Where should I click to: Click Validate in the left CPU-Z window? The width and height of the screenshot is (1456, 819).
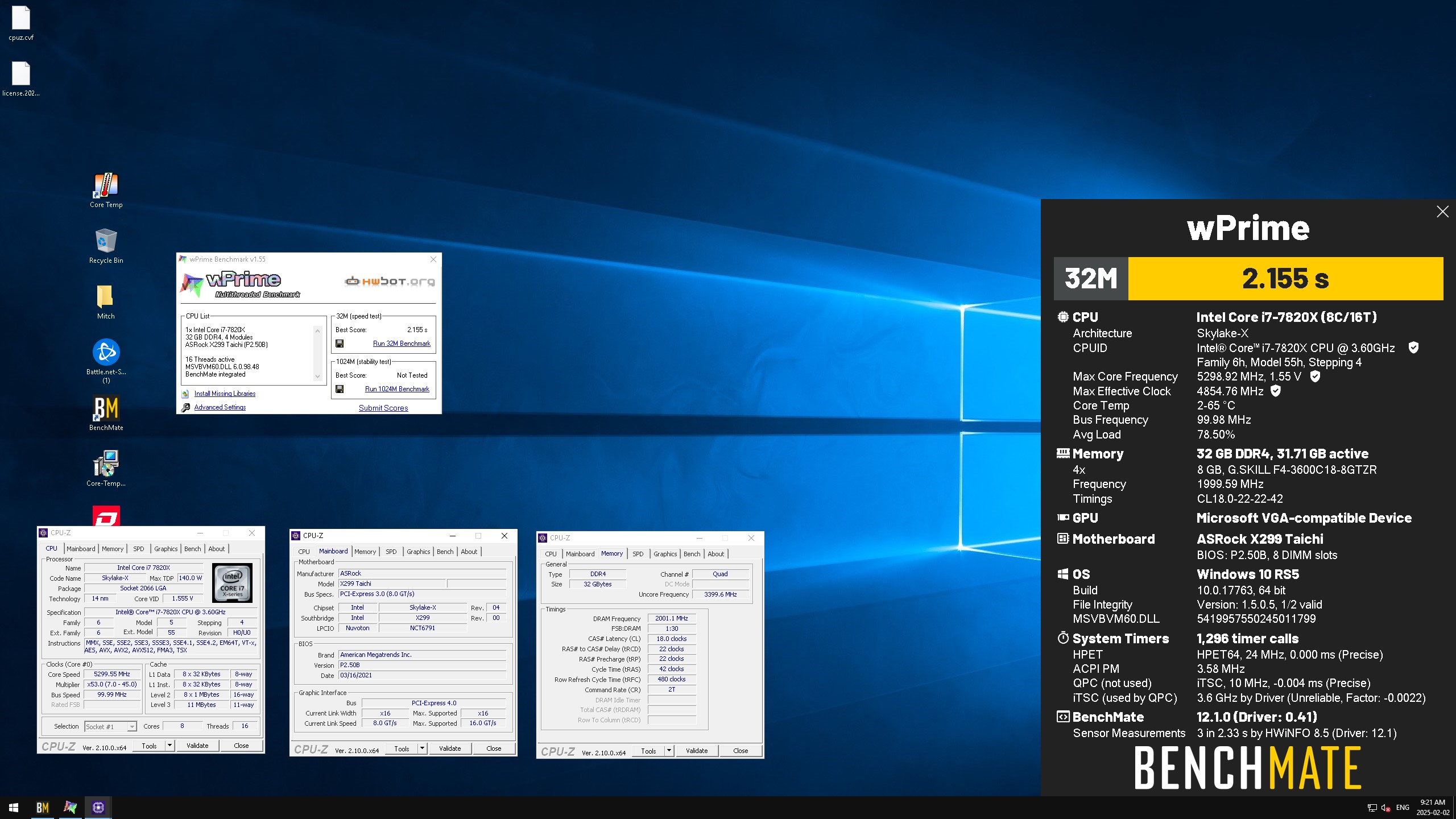(197, 746)
